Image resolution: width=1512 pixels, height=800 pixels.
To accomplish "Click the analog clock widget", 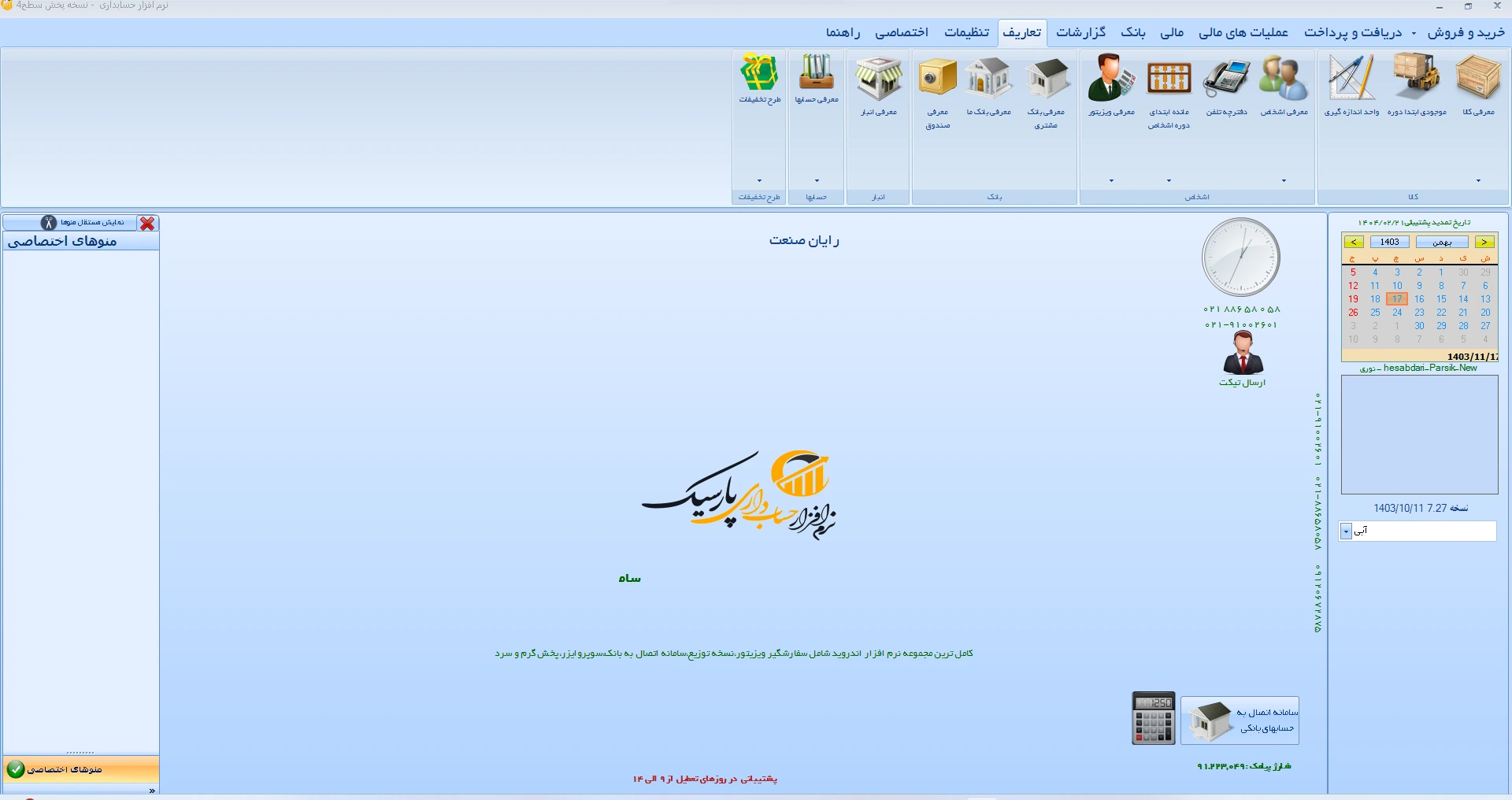I will pyautogui.click(x=1241, y=257).
